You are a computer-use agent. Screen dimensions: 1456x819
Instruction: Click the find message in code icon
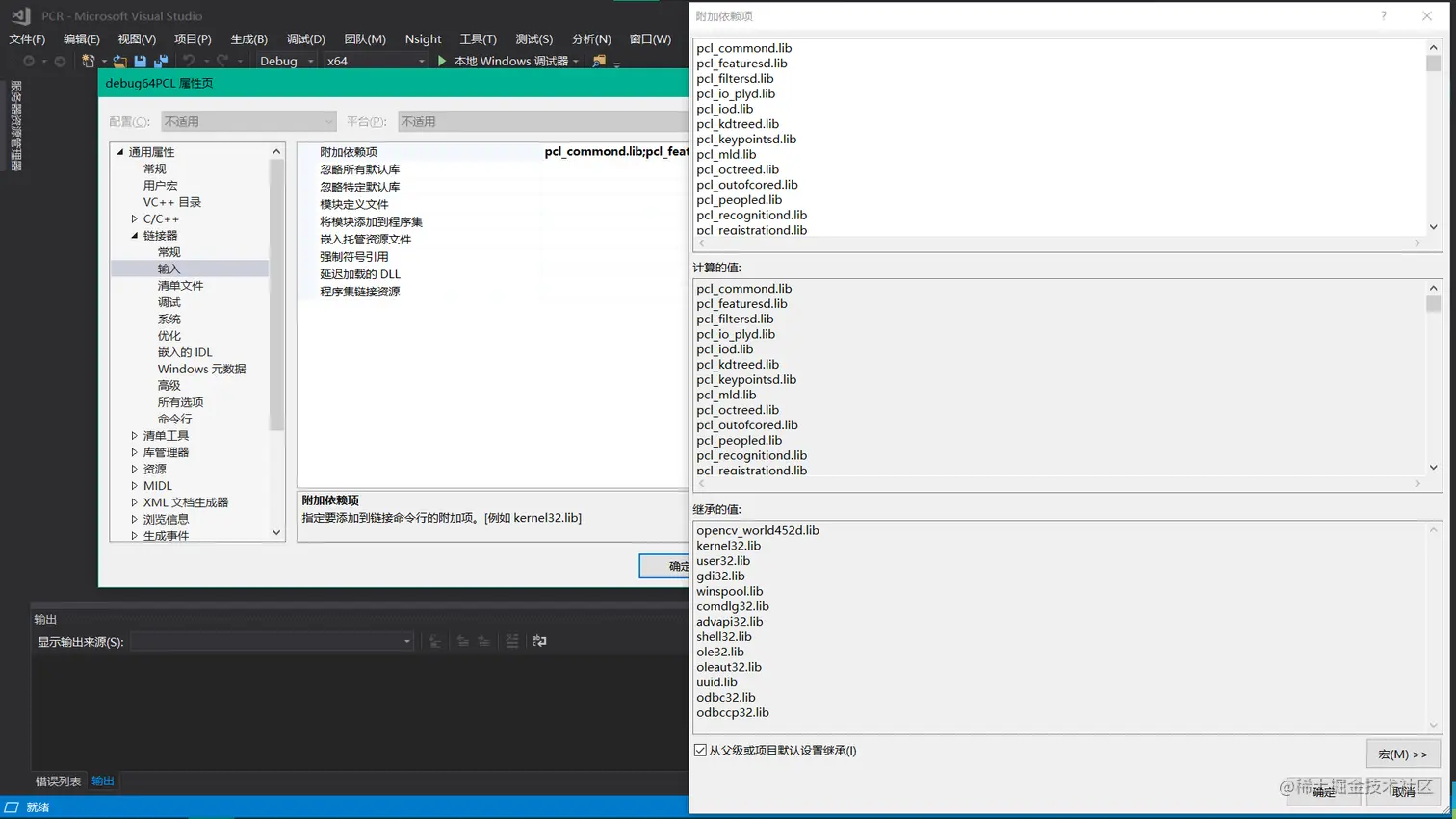[435, 641]
